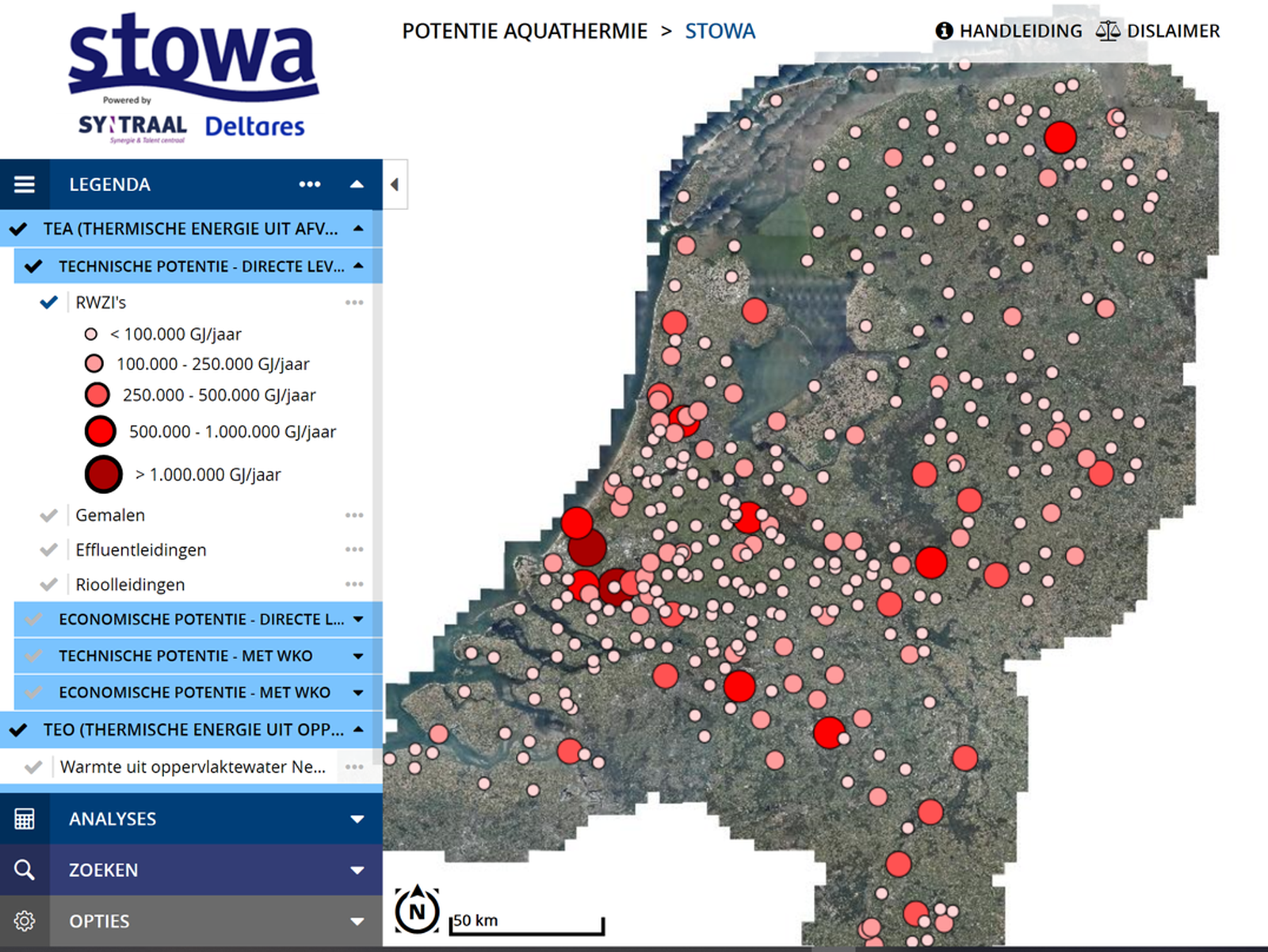Collapse the side panel with left arrow
Screen dimensions: 1268x952
click(x=395, y=185)
